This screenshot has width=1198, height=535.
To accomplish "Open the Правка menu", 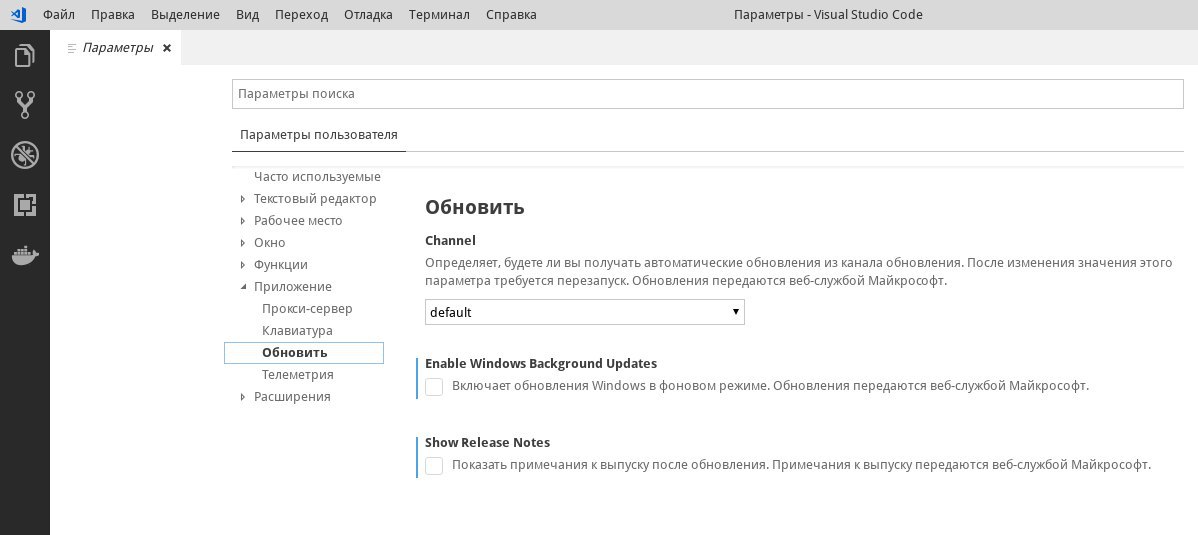I will click(112, 15).
